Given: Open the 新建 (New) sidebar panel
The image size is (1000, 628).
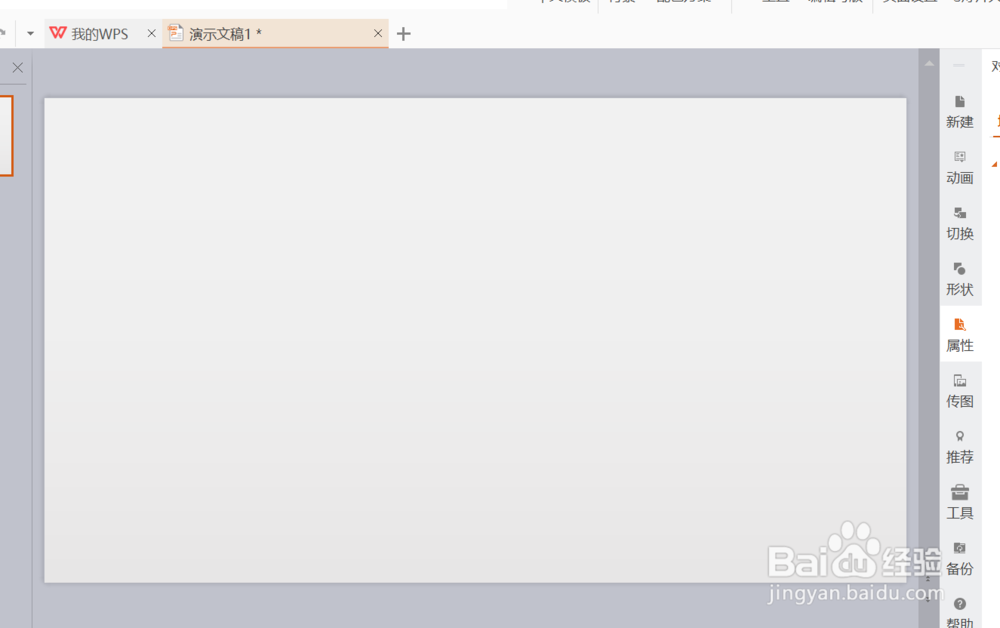Looking at the screenshot, I should 960,112.
